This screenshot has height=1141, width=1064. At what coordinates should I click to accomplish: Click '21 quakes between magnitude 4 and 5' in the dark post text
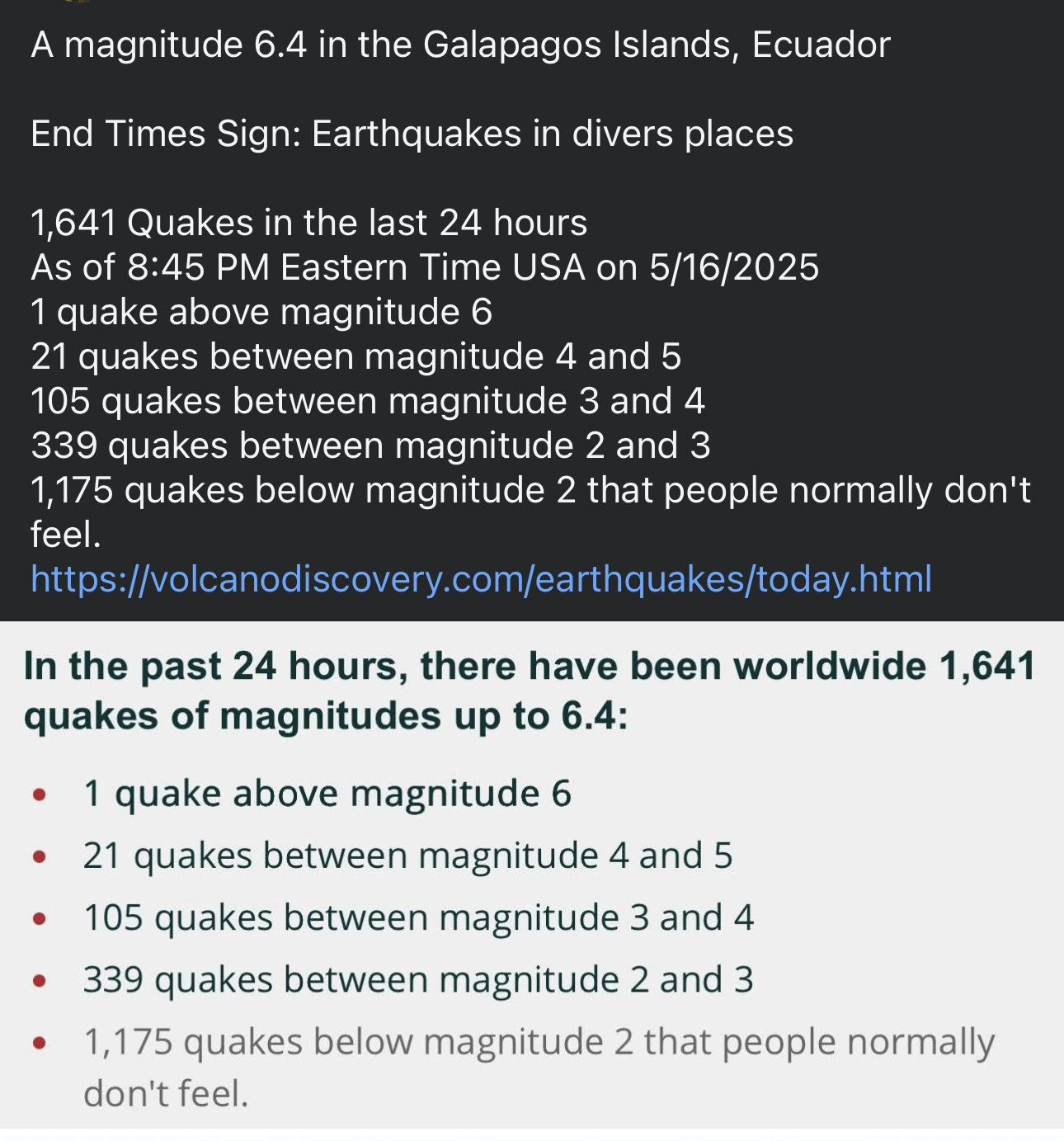pyautogui.click(x=355, y=356)
